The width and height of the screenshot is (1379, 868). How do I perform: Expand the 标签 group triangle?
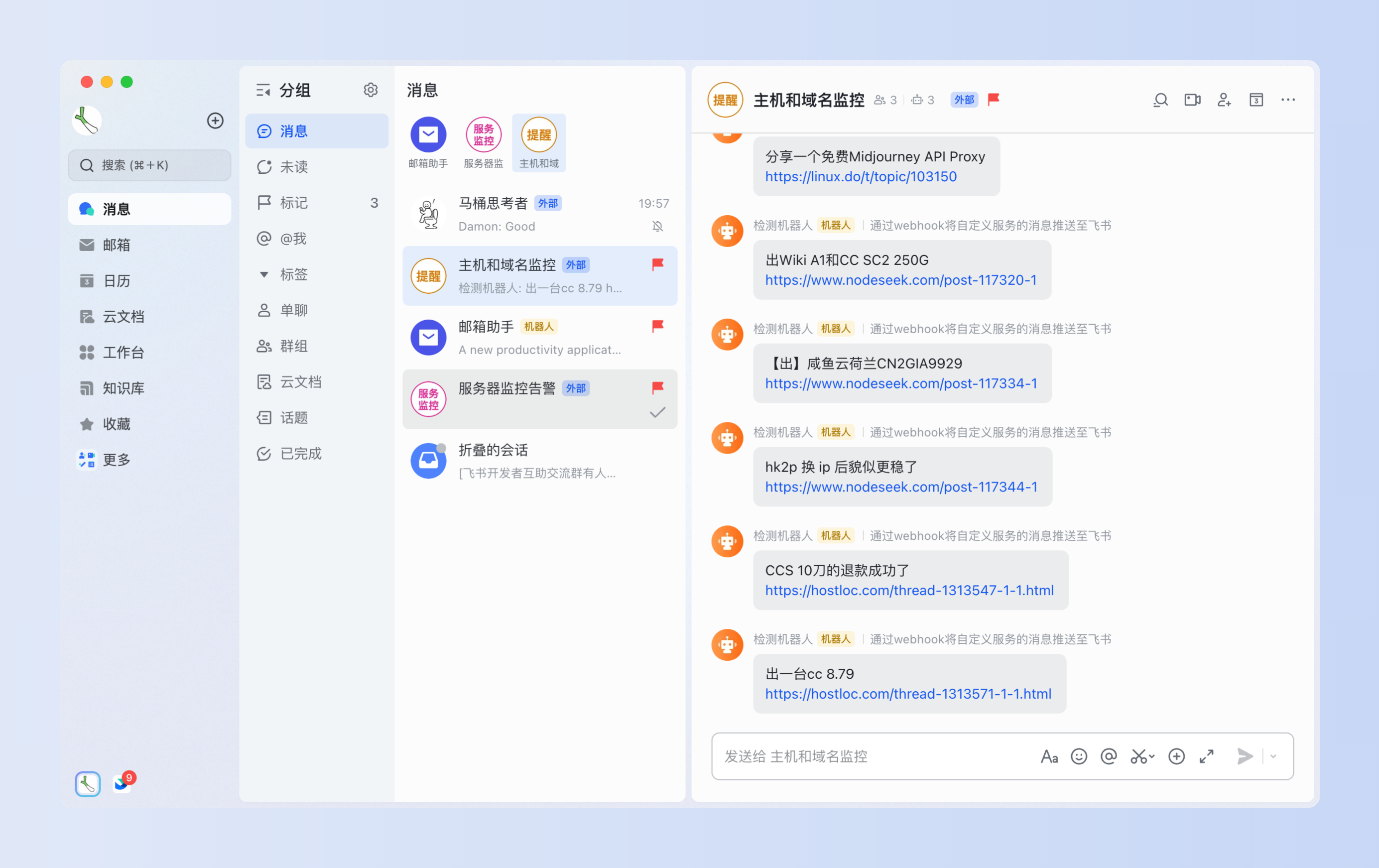coord(263,274)
